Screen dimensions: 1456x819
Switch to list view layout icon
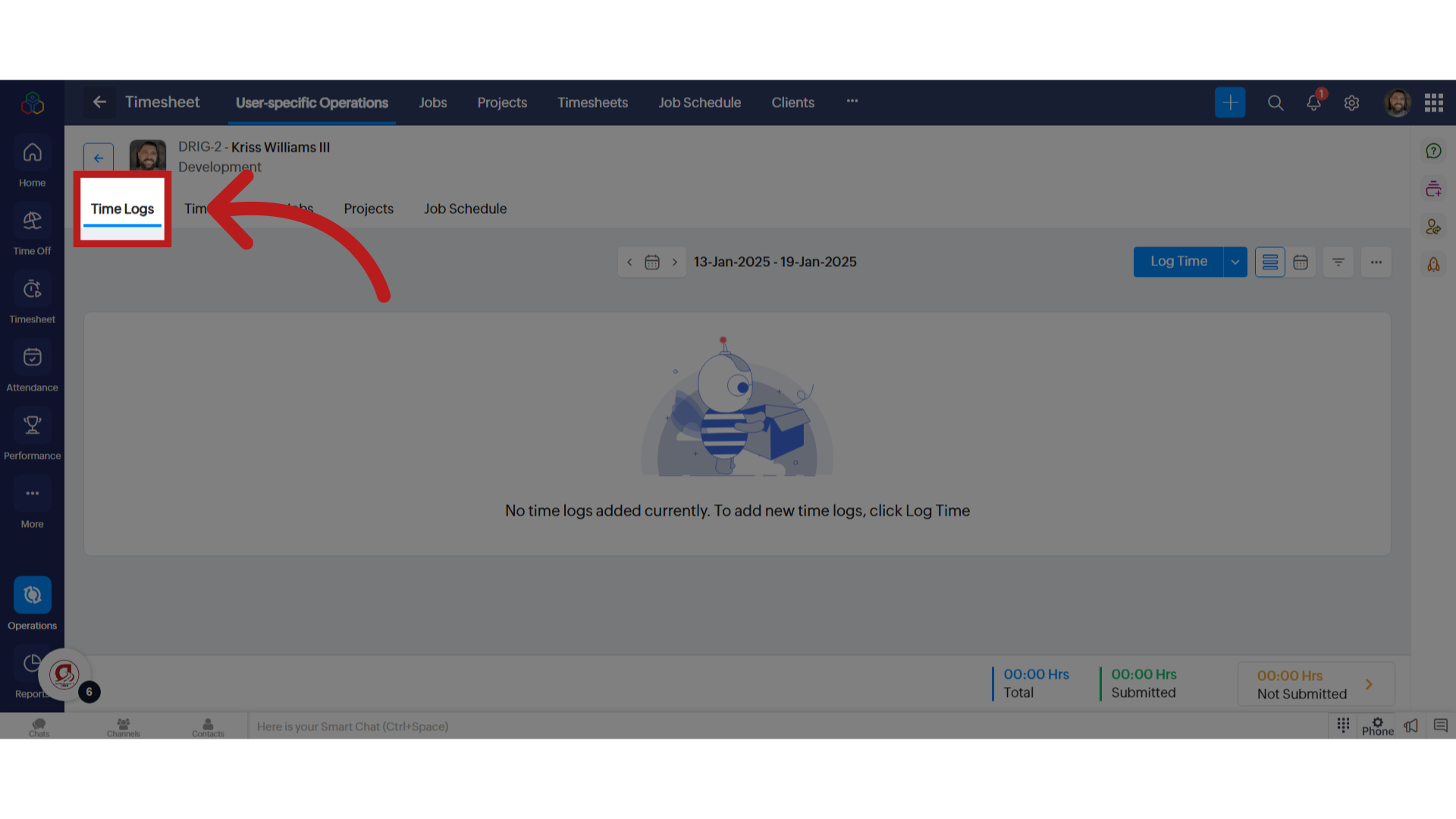[x=1270, y=261]
